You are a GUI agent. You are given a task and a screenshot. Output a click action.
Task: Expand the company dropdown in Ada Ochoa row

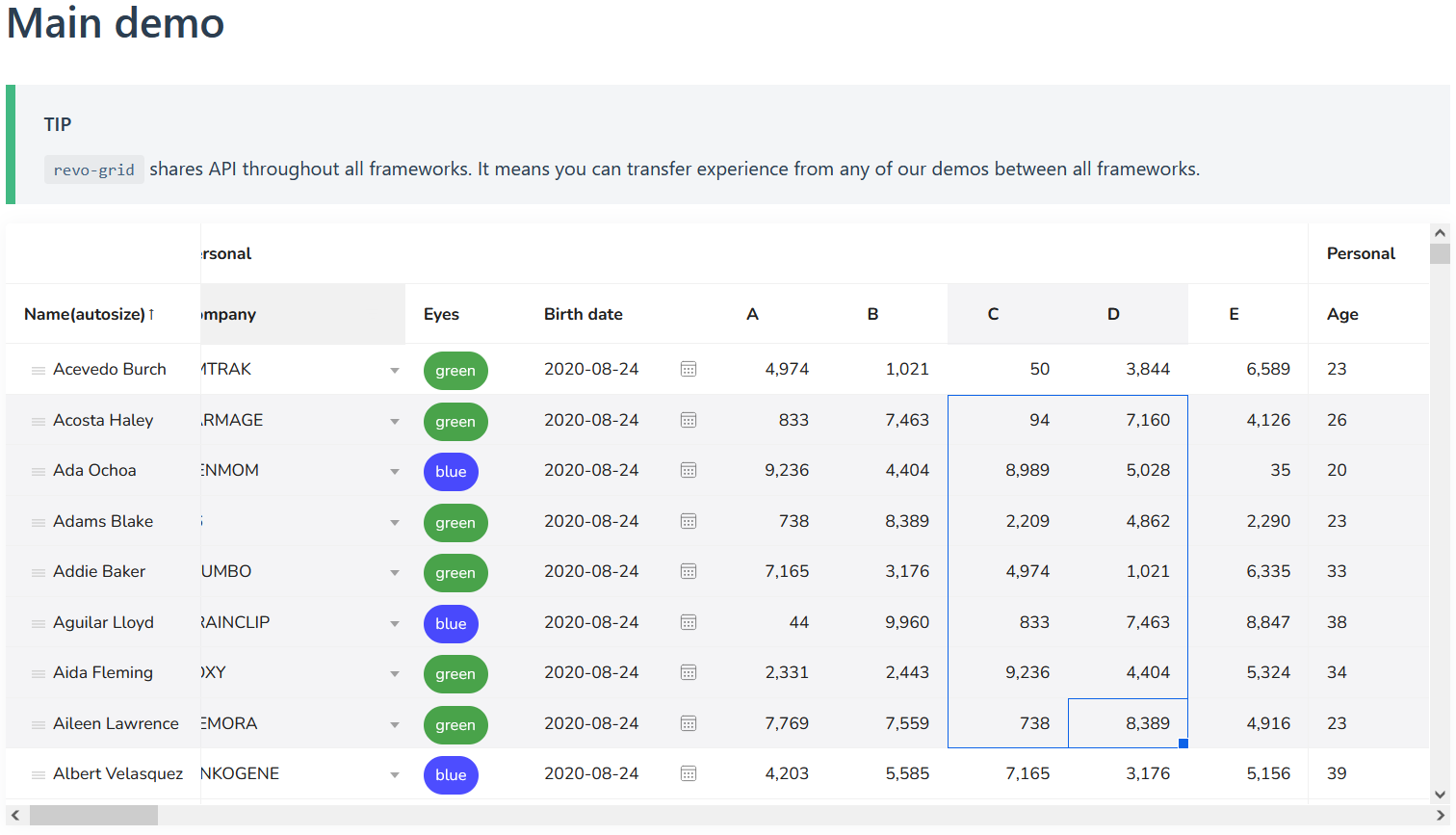click(x=395, y=472)
